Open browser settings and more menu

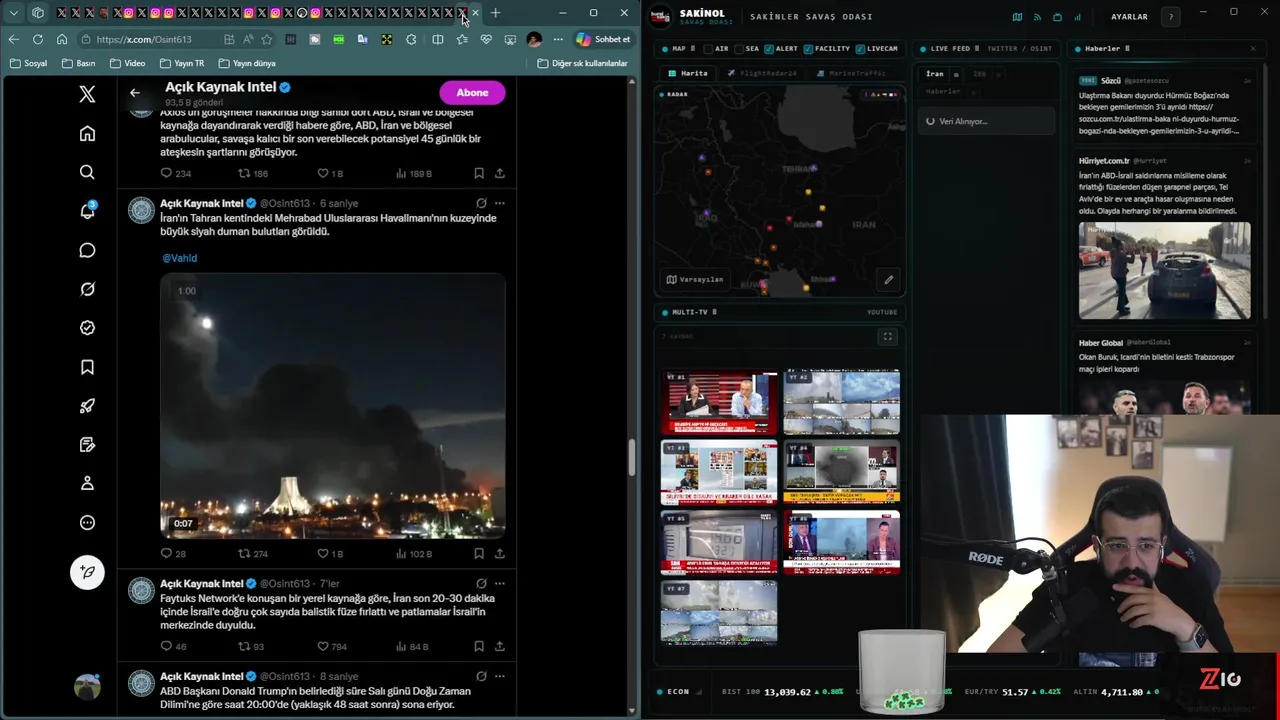558,39
